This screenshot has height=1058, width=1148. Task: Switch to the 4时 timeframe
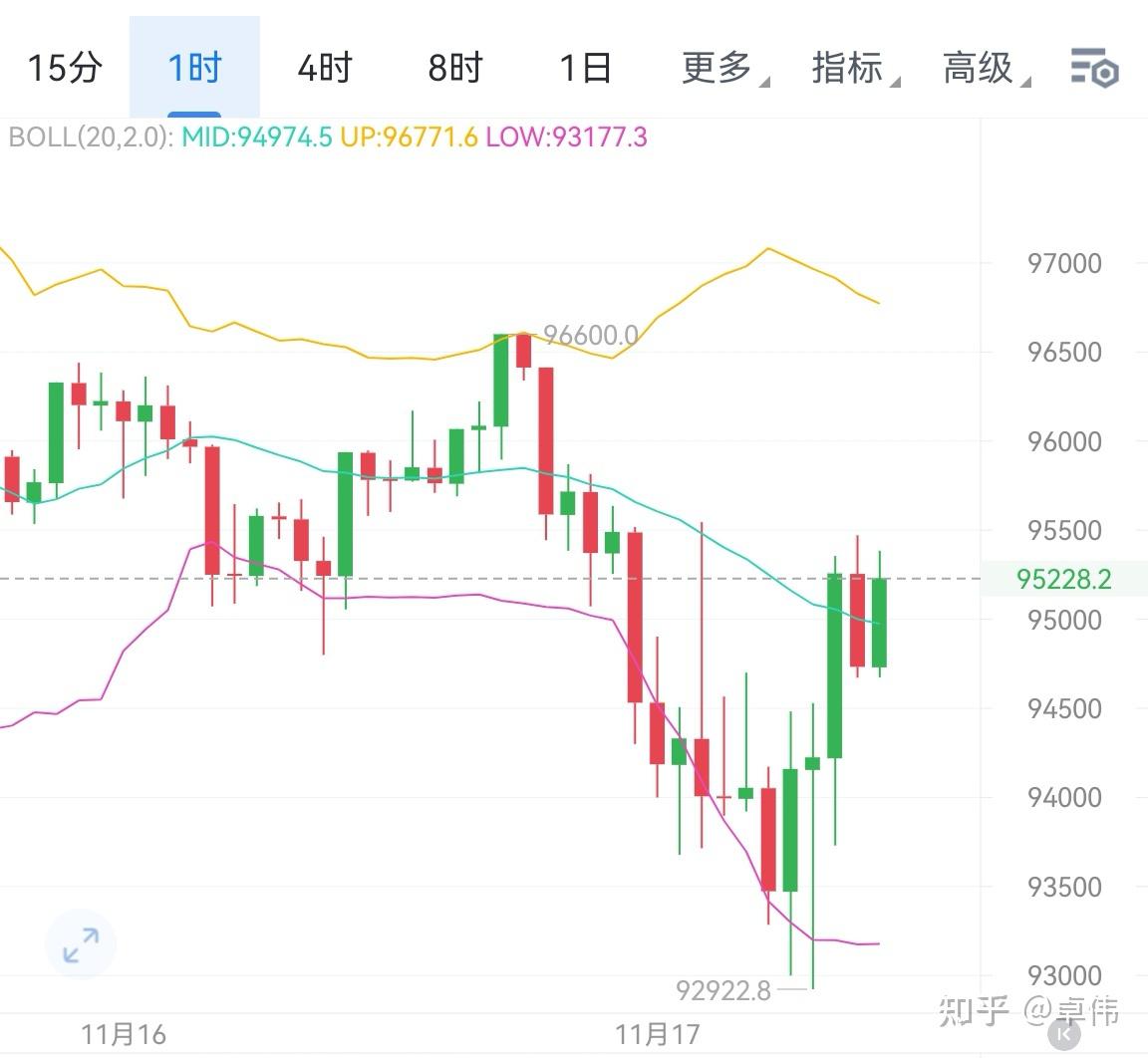click(323, 68)
